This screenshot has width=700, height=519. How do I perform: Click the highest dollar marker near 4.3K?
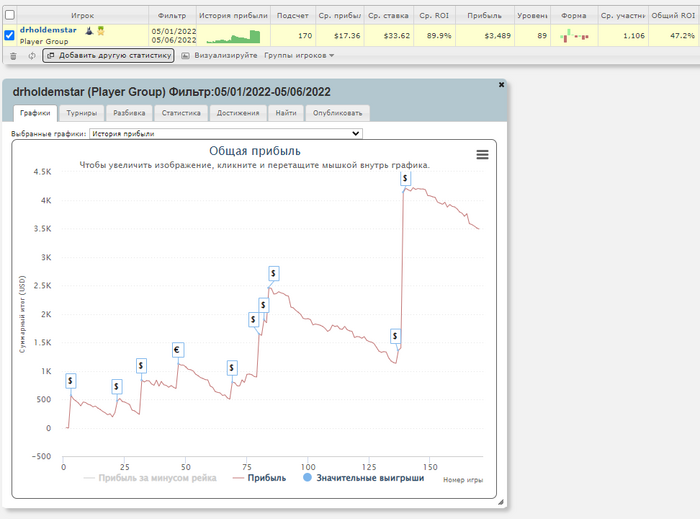[404, 178]
